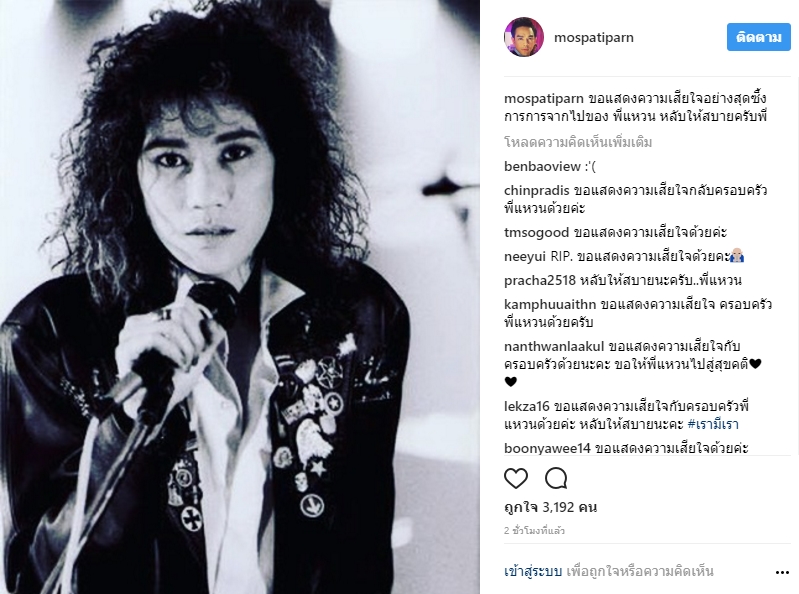Screen dimensions: 799x594
Task: Open commenter chinpradis's profile
Action: 537,190
